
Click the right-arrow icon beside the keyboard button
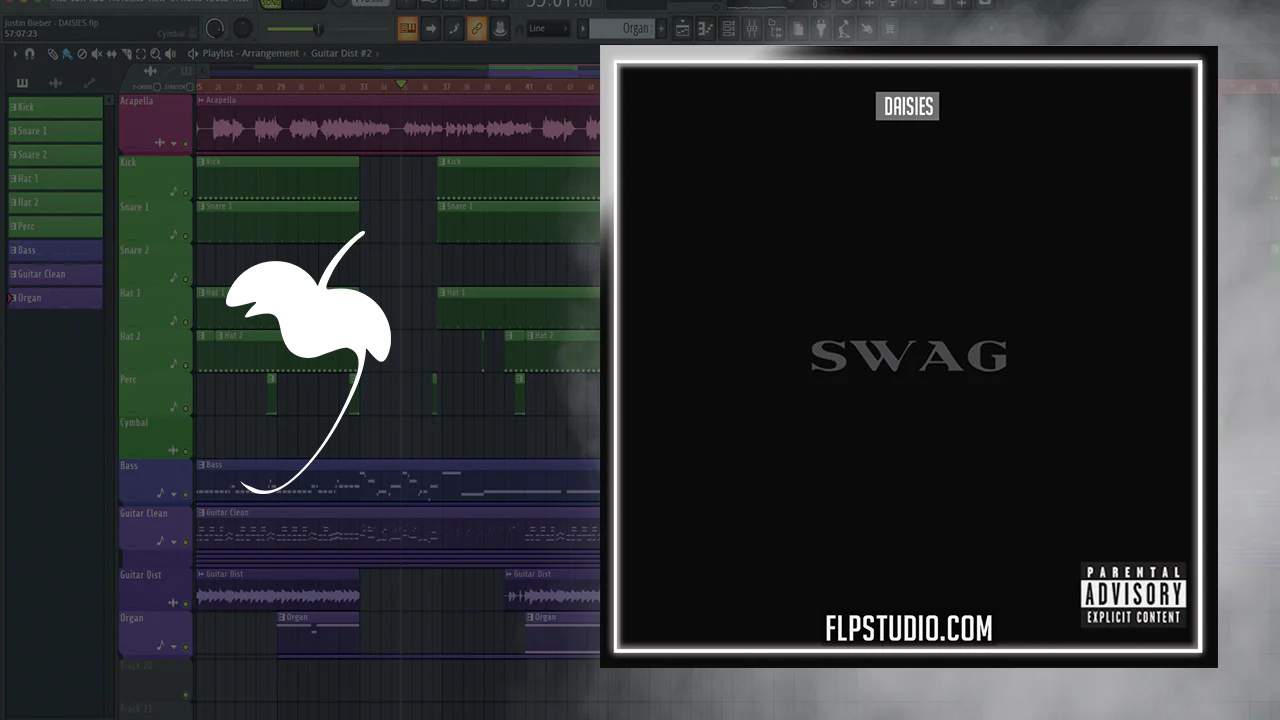coord(431,29)
